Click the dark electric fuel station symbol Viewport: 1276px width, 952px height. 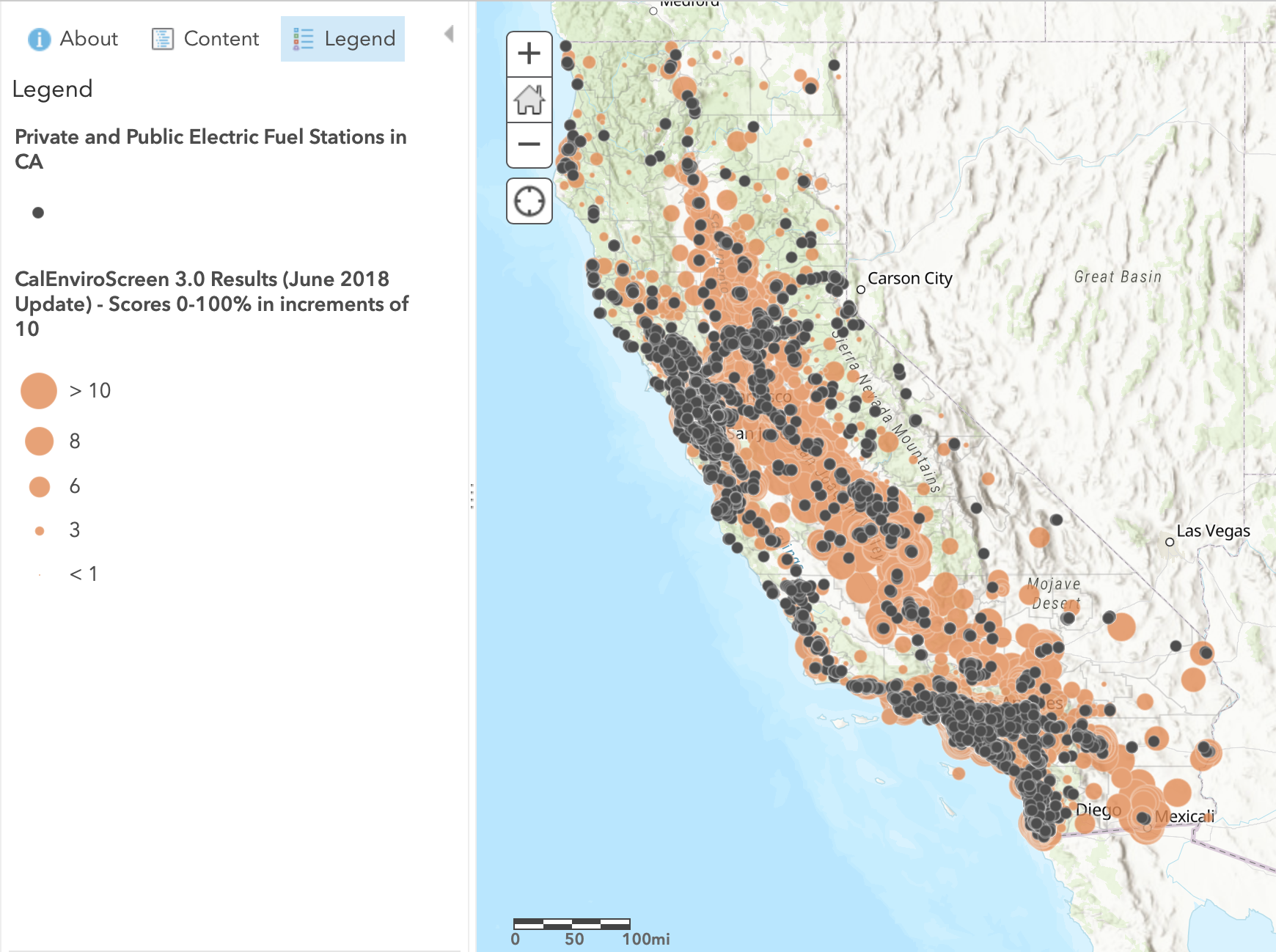pos(38,213)
